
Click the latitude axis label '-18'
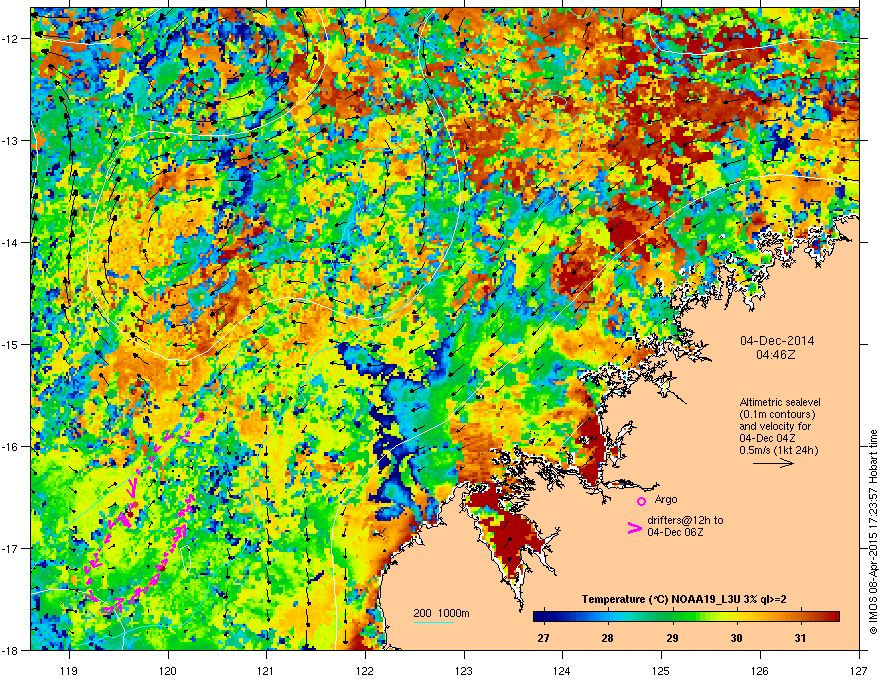tap(10, 650)
